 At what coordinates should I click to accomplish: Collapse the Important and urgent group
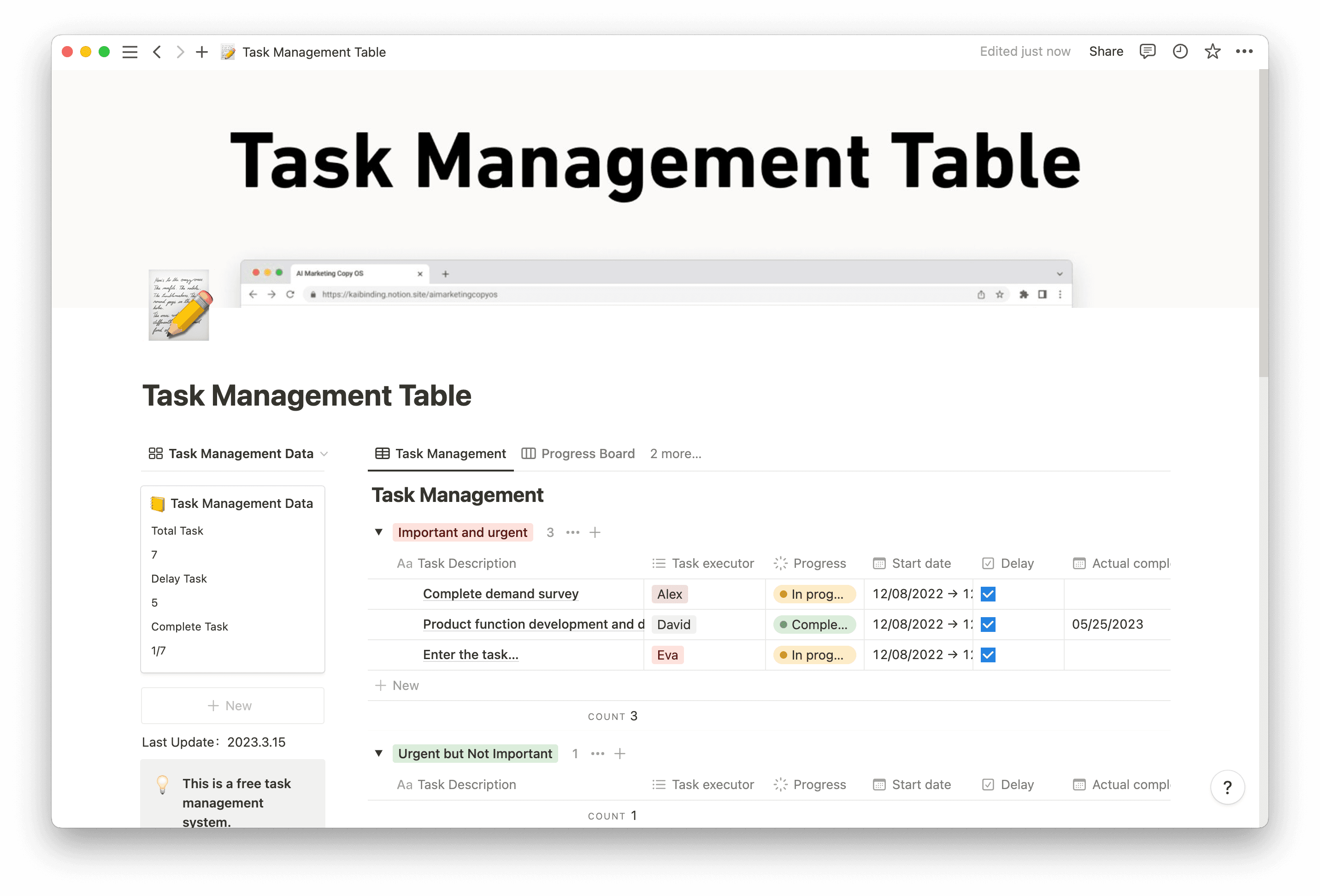[x=378, y=532]
